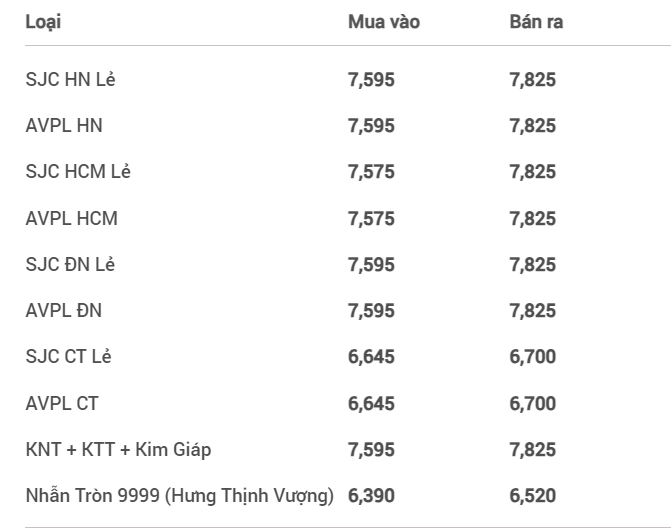This screenshot has width=672, height=528.
Task: Click the "KNT + KTT + Kim Giáp" label
Action: click(x=118, y=448)
